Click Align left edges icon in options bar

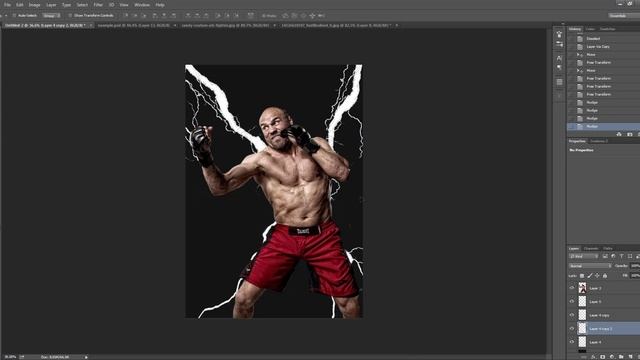click(x=155, y=16)
